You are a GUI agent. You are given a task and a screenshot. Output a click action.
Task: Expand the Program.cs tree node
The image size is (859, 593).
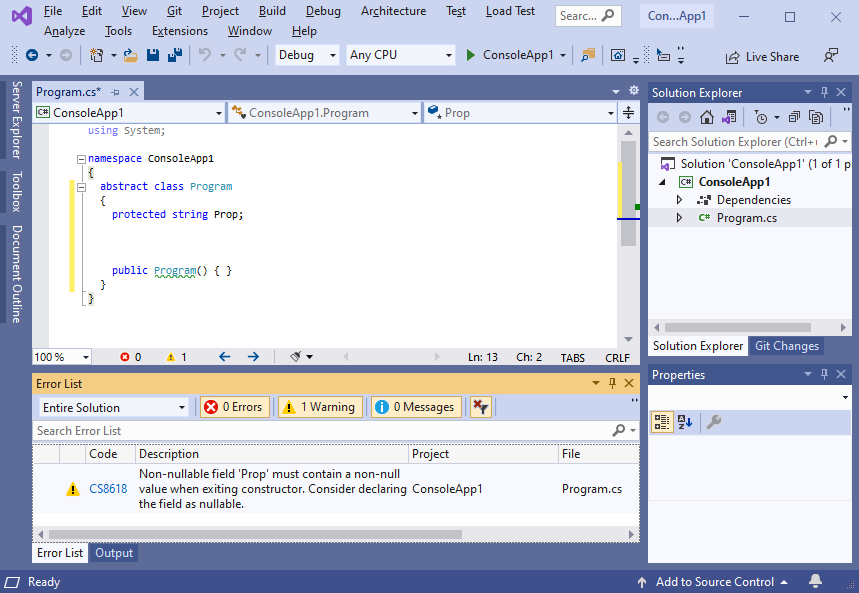point(679,218)
